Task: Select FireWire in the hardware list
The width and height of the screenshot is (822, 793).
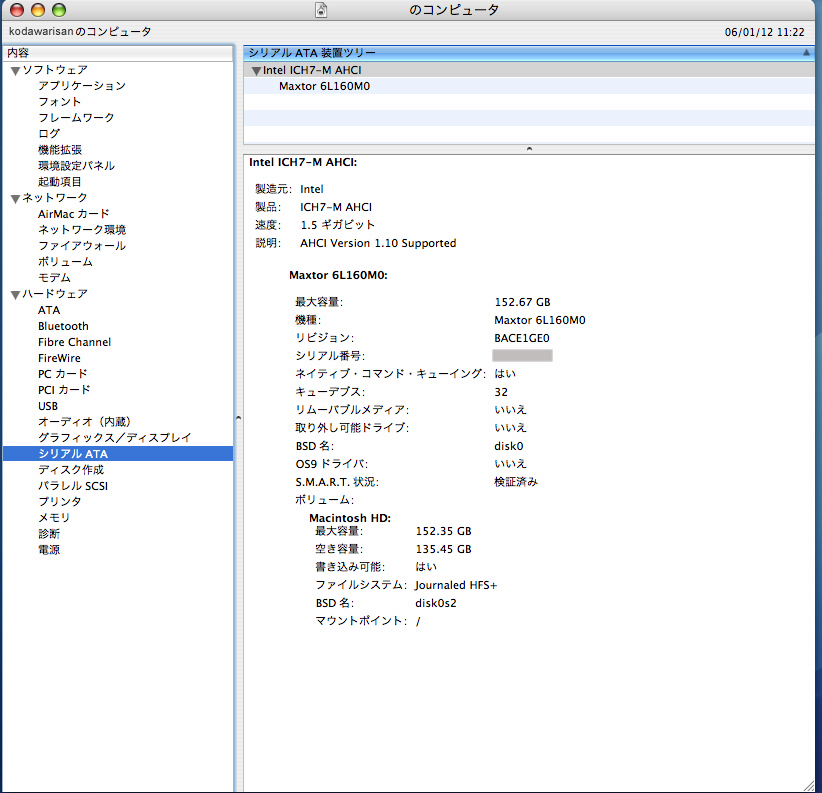Action: coord(59,358)
